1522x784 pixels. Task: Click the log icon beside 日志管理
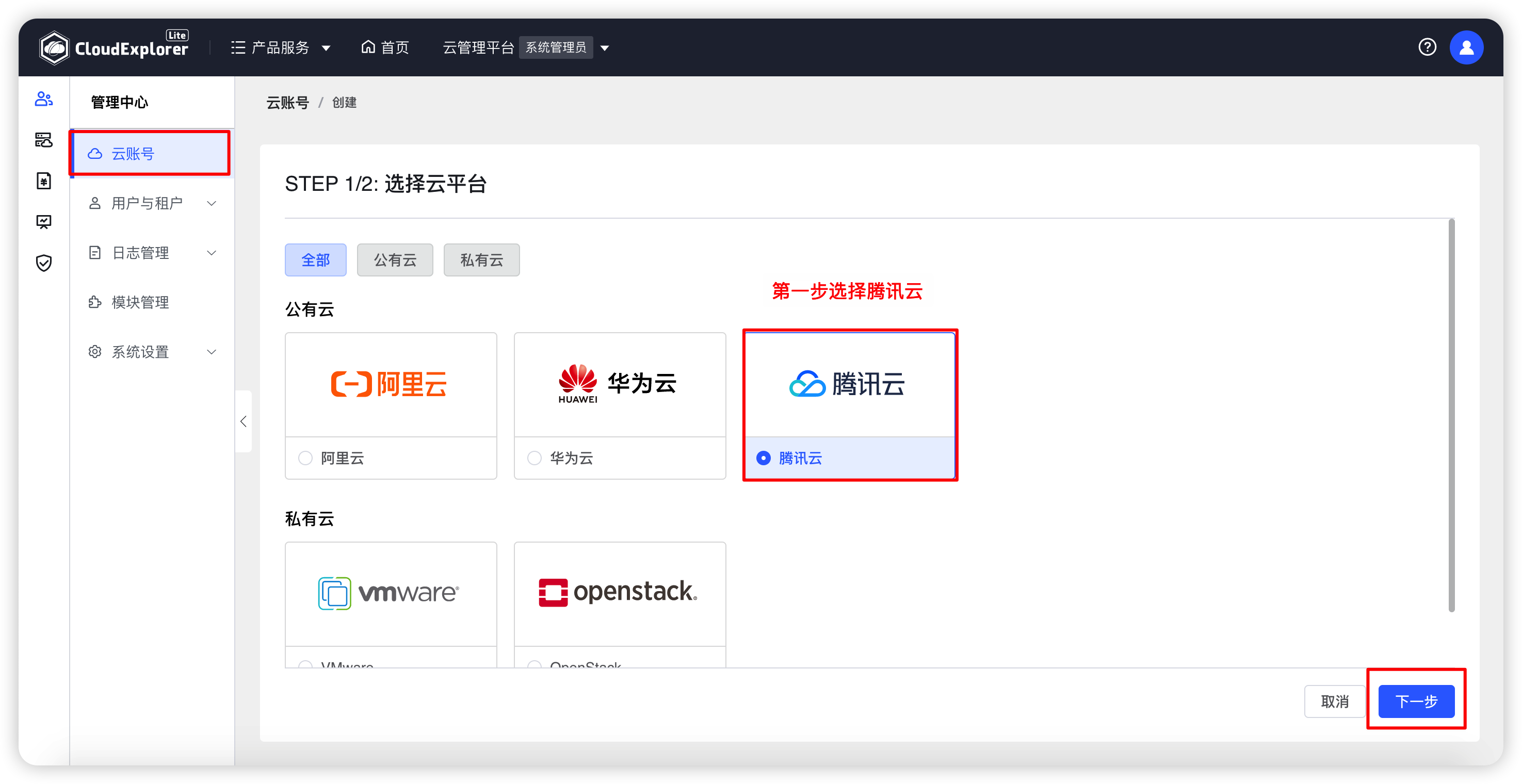(x=94, y=253)
